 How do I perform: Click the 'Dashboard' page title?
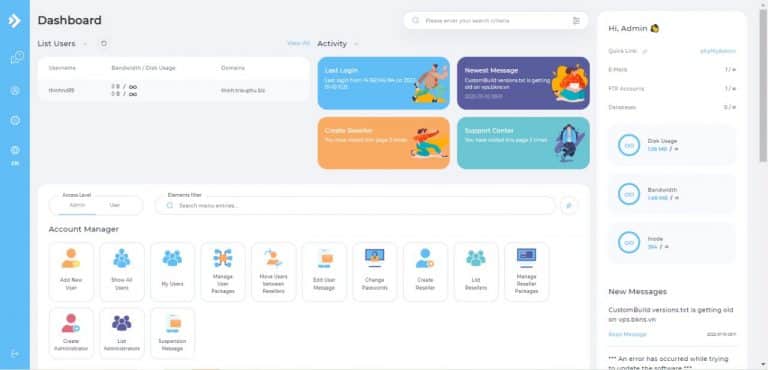(x=70, y=21)
